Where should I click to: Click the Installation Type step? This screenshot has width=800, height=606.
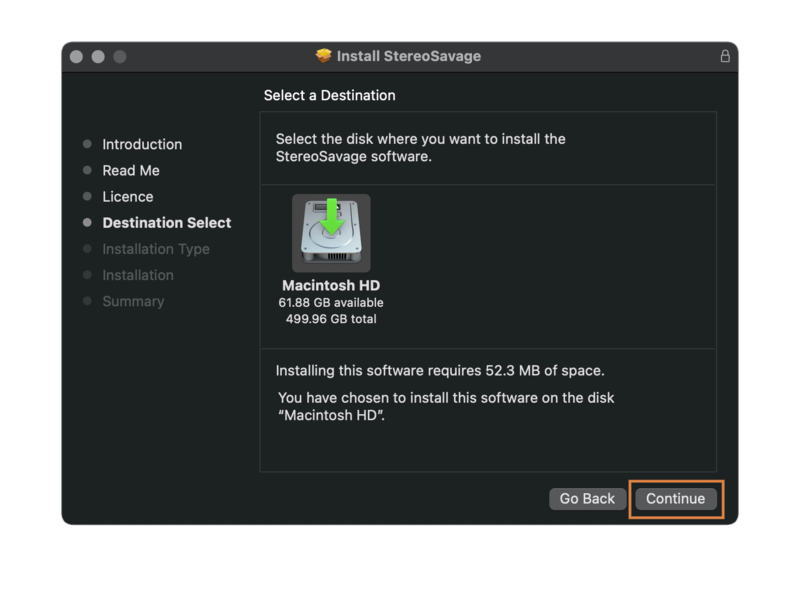(x=155, y=248)
